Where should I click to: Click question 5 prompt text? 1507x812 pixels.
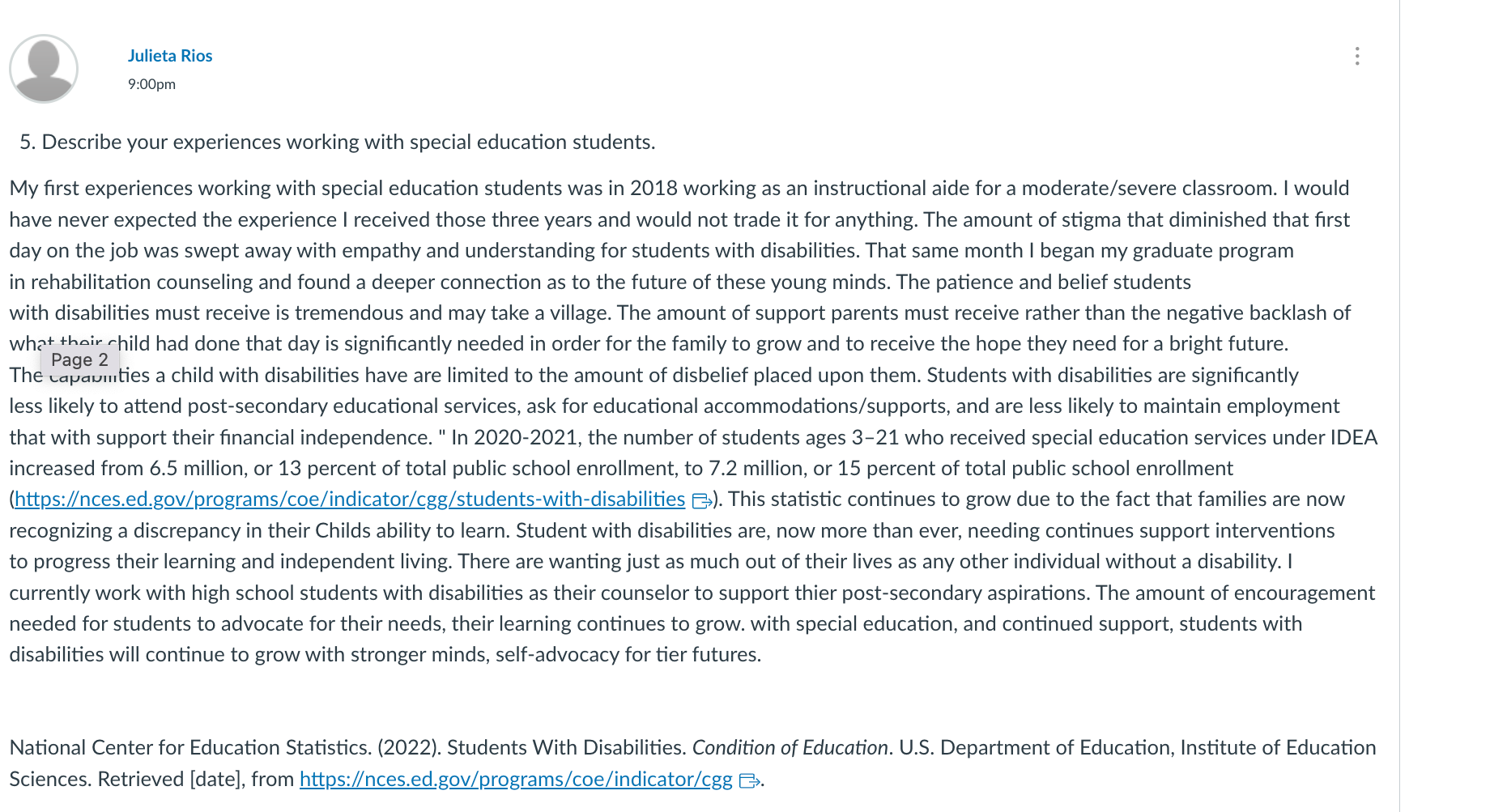pyautogui.click(x=337, y=142)
